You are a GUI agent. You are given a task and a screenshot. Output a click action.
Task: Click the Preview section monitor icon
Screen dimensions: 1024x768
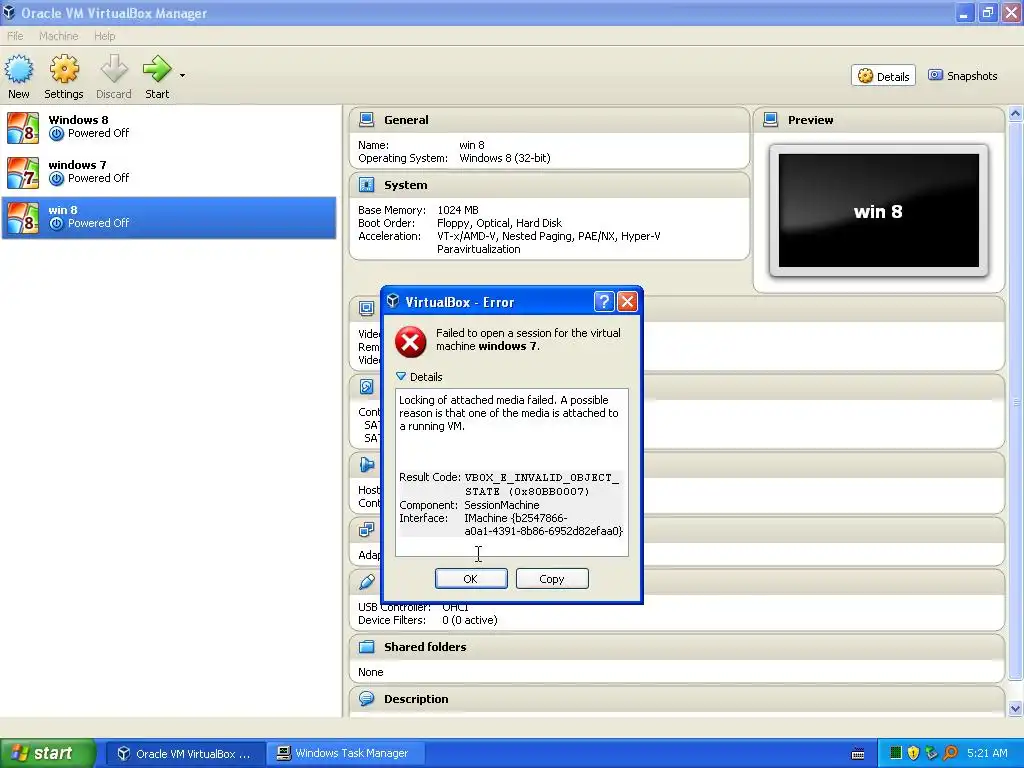tap(771, 120)
